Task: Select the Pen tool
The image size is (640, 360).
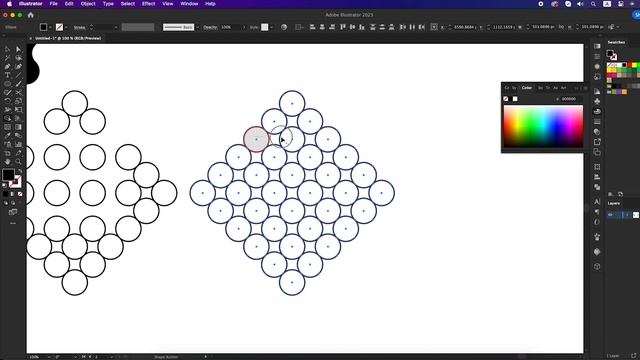Action: 7,67
